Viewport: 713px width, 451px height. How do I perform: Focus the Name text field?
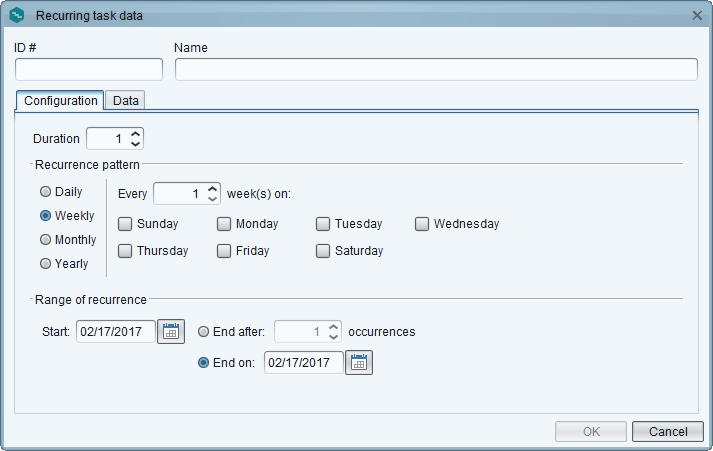(x=436, y=70)
